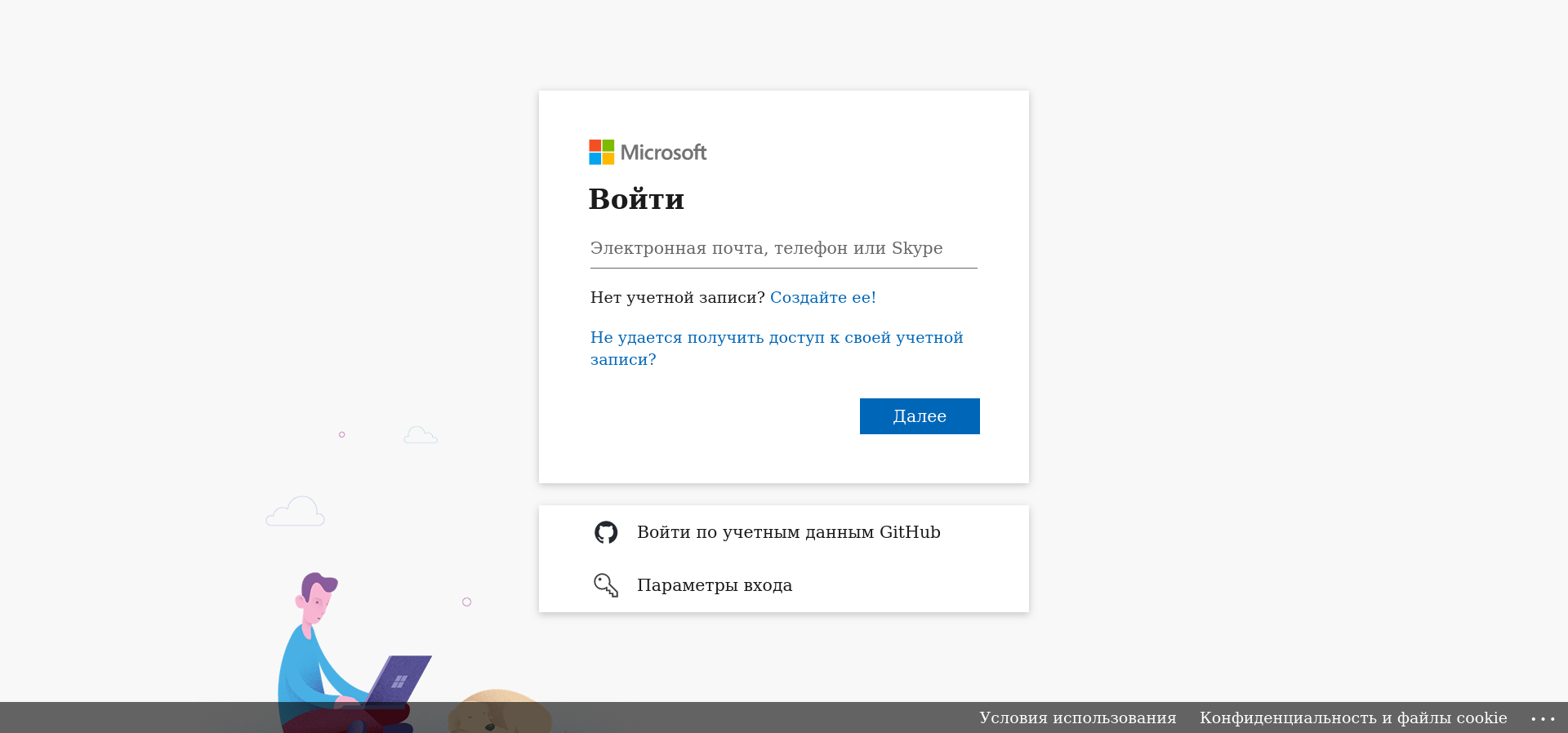Click the GitHub octocat icon
This screenshot has width=1568, height=733.
[606, 532]
